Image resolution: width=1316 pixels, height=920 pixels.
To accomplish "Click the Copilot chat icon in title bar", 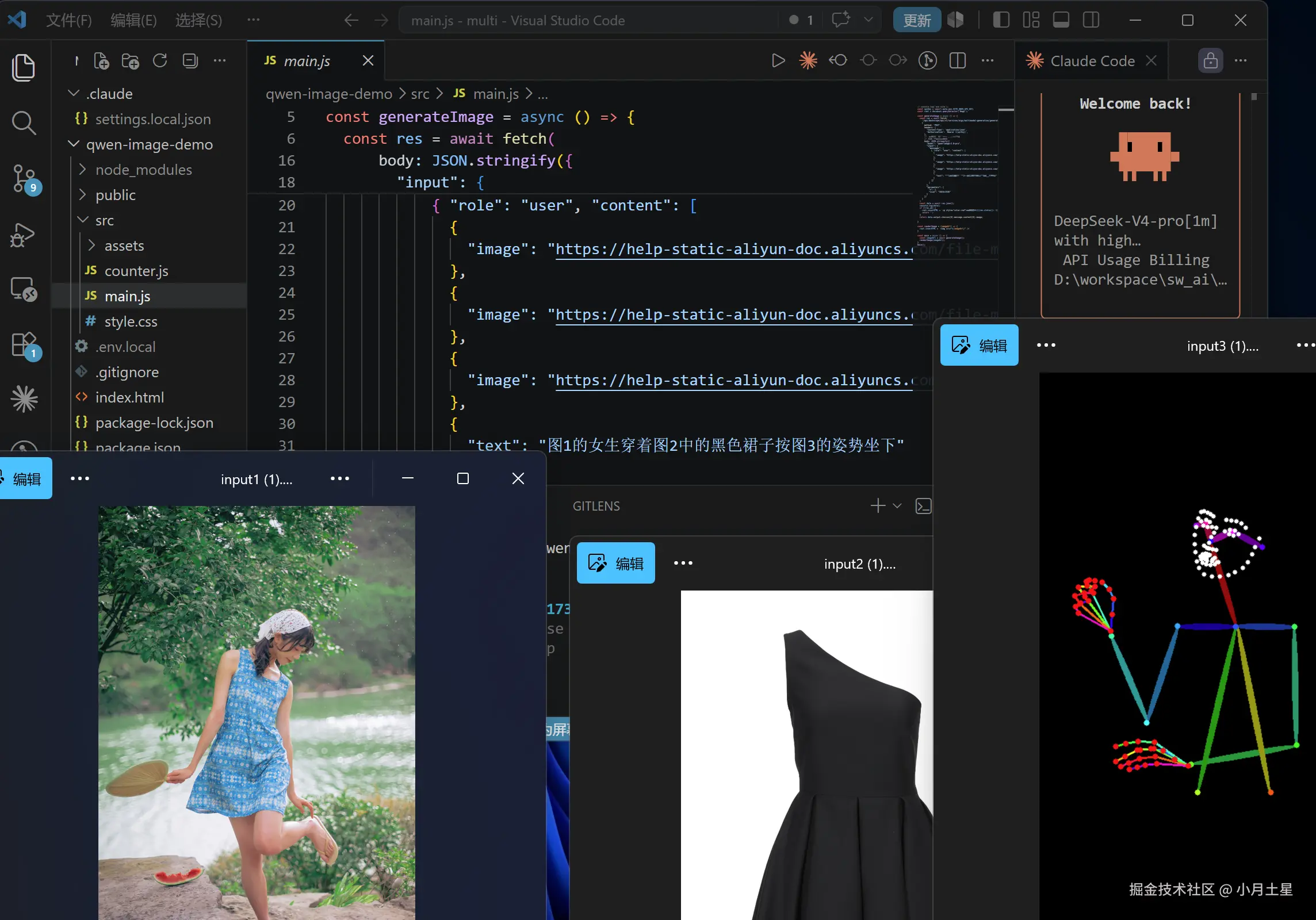I will point(841,20).
